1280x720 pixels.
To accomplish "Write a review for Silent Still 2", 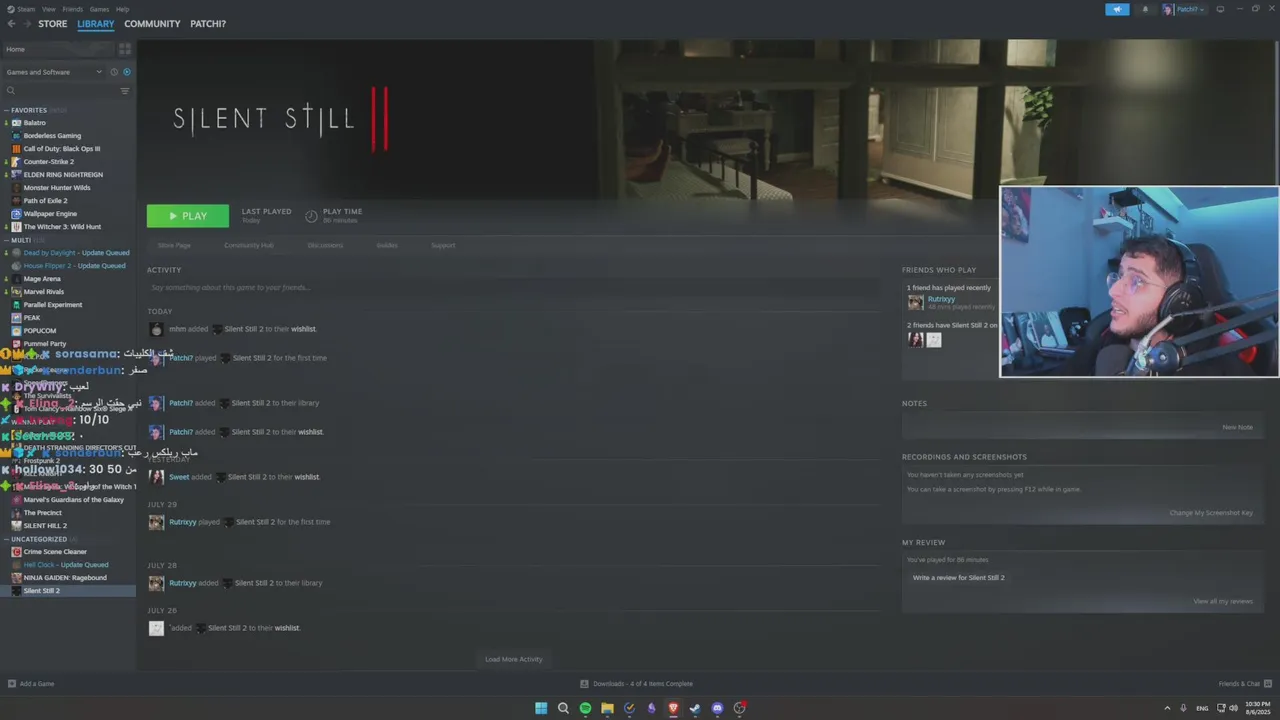I will (x=958, y=578).
